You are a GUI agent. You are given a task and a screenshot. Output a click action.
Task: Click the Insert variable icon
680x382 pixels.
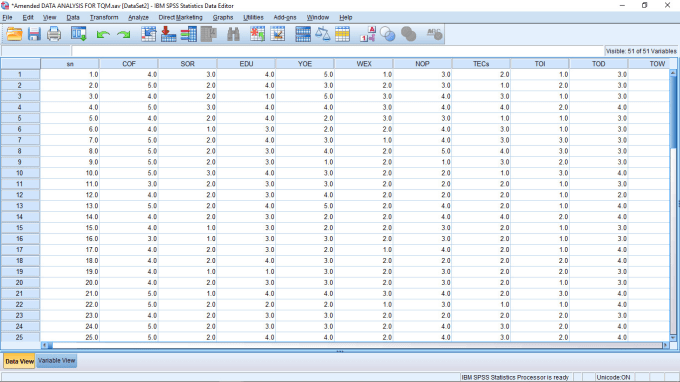click(x=278, y=34)
